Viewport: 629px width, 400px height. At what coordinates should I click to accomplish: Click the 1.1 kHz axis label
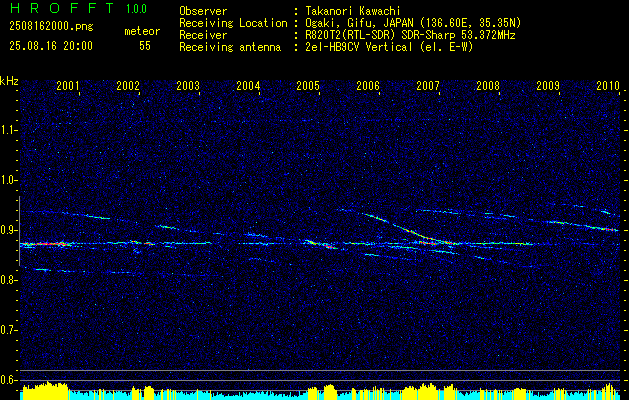pos(8,130)
